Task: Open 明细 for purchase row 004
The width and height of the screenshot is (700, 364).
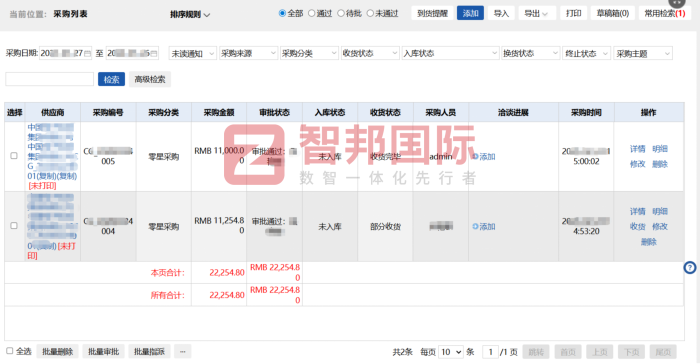Action: (660, 211)
